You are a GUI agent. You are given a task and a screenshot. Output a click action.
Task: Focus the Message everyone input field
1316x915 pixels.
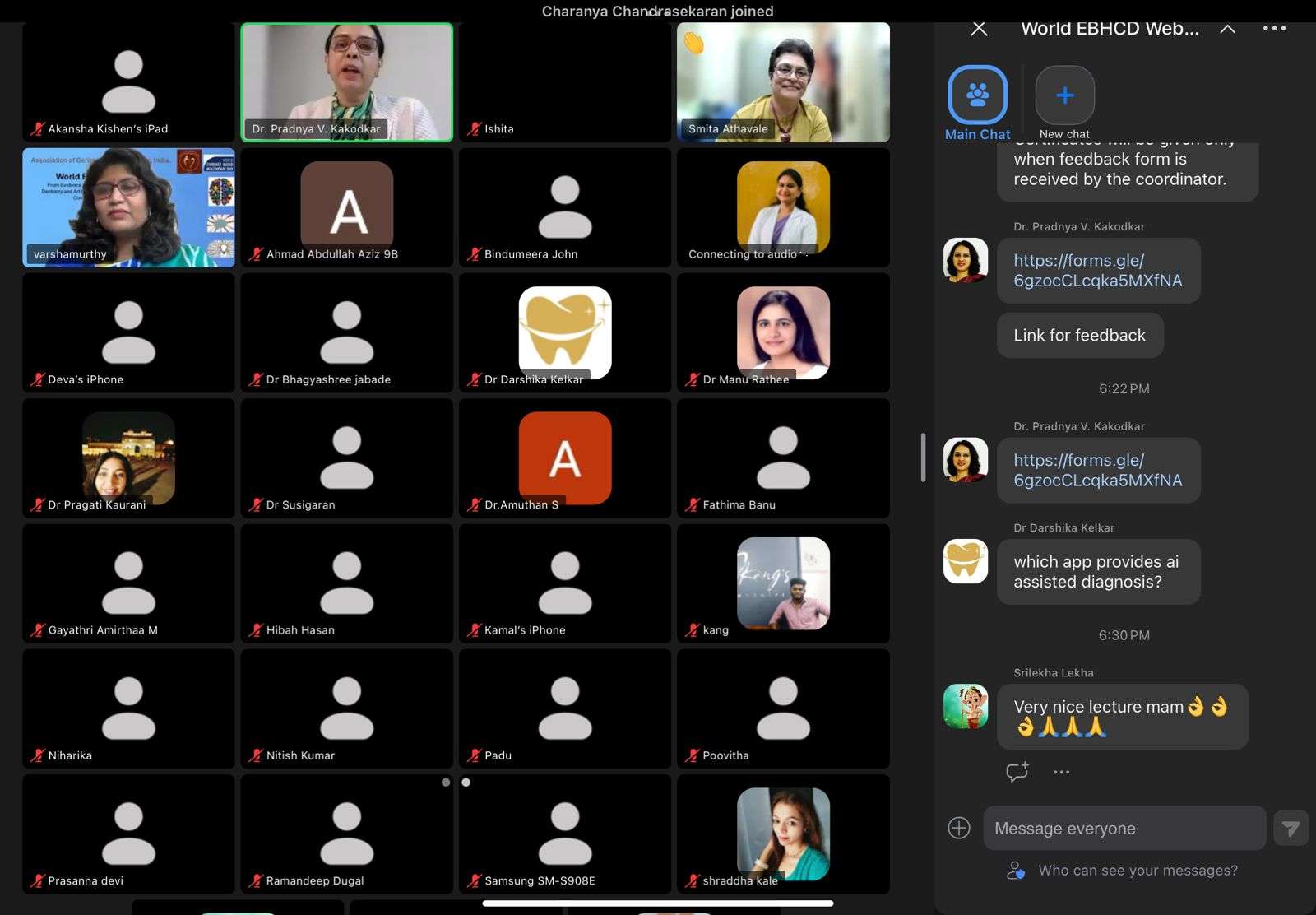1124,829
